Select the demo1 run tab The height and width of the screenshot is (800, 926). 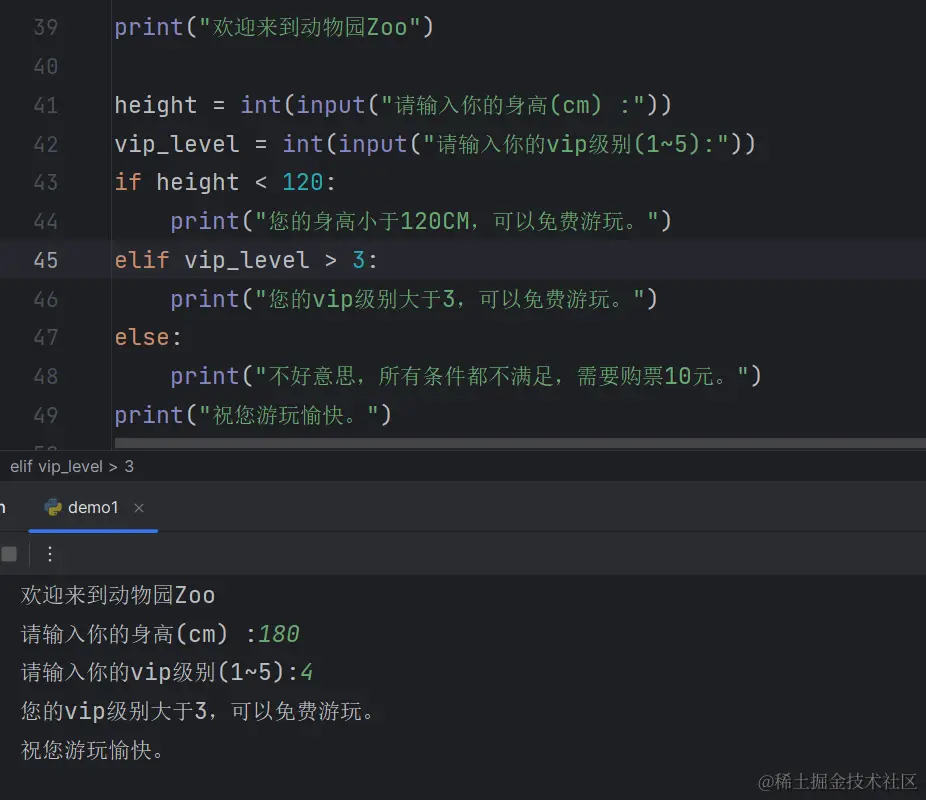pos(93,508)
